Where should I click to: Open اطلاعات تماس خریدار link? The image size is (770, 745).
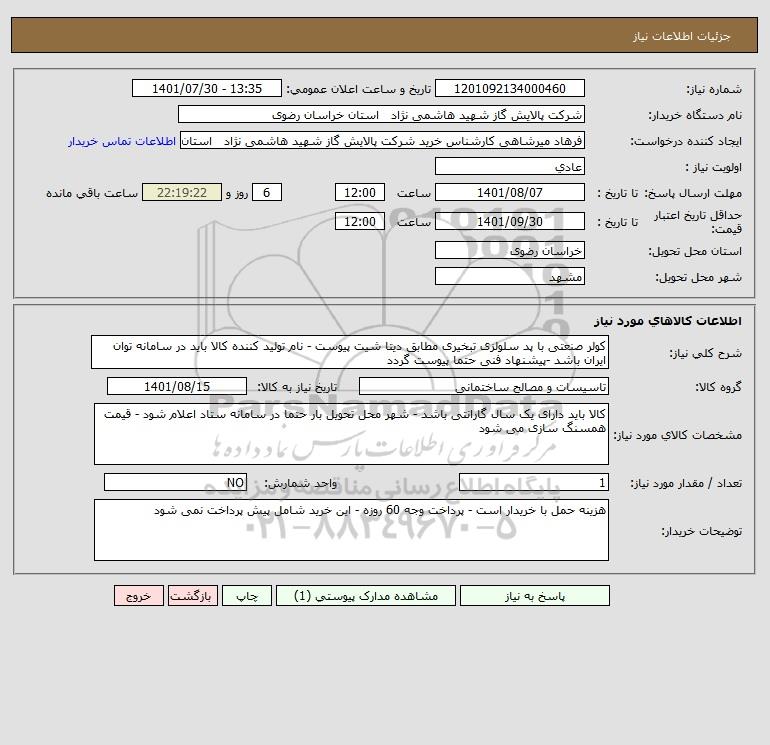coord(122,141)
